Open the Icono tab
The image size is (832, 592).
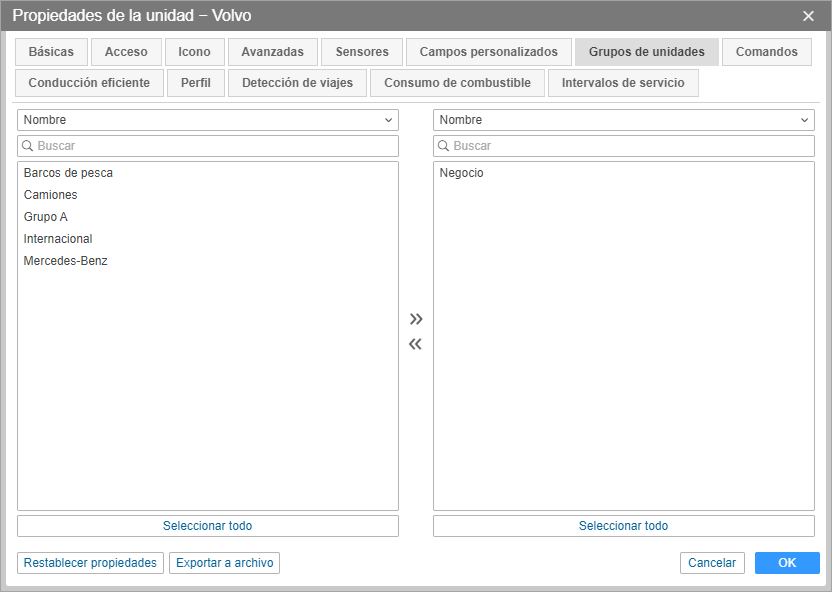pyautogui.click(x=195, y=52)
